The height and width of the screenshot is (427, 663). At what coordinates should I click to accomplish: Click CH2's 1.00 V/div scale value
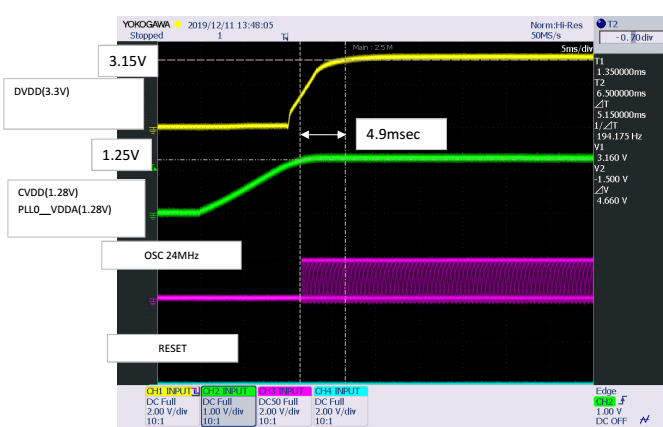[x=223, y=411]
